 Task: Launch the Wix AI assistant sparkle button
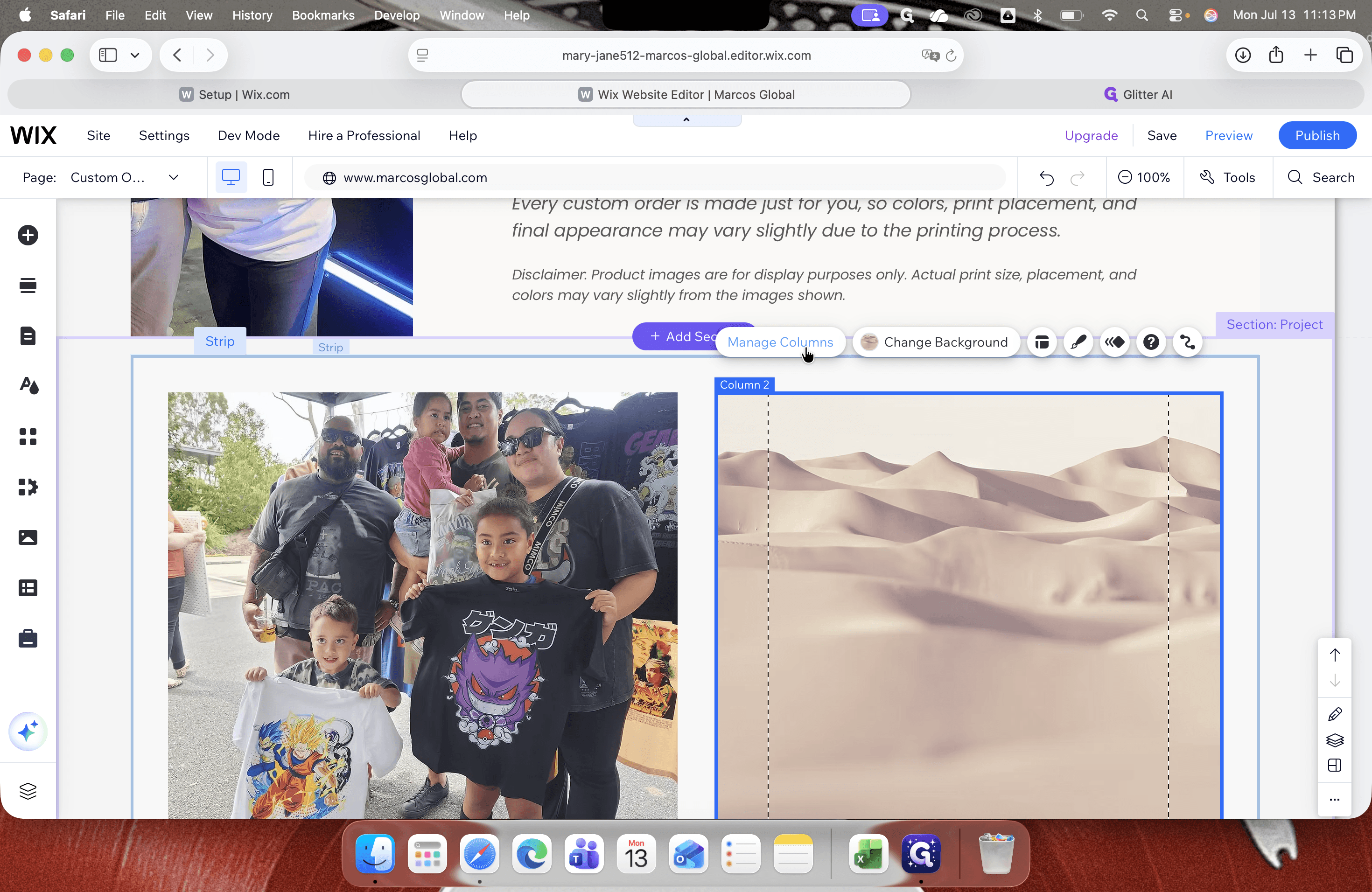click(x=28, y=732)
